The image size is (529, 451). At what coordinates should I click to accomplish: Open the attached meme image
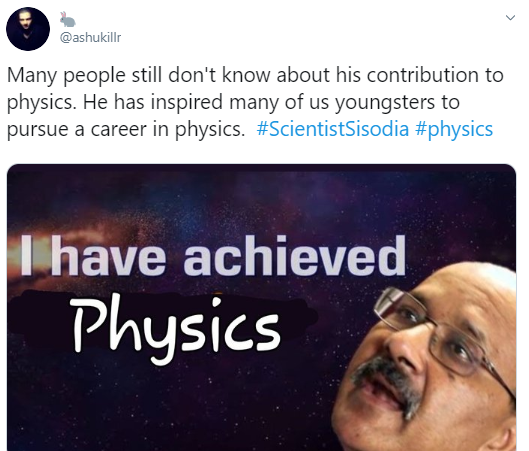pyautogui.click(x=261, y=307)
